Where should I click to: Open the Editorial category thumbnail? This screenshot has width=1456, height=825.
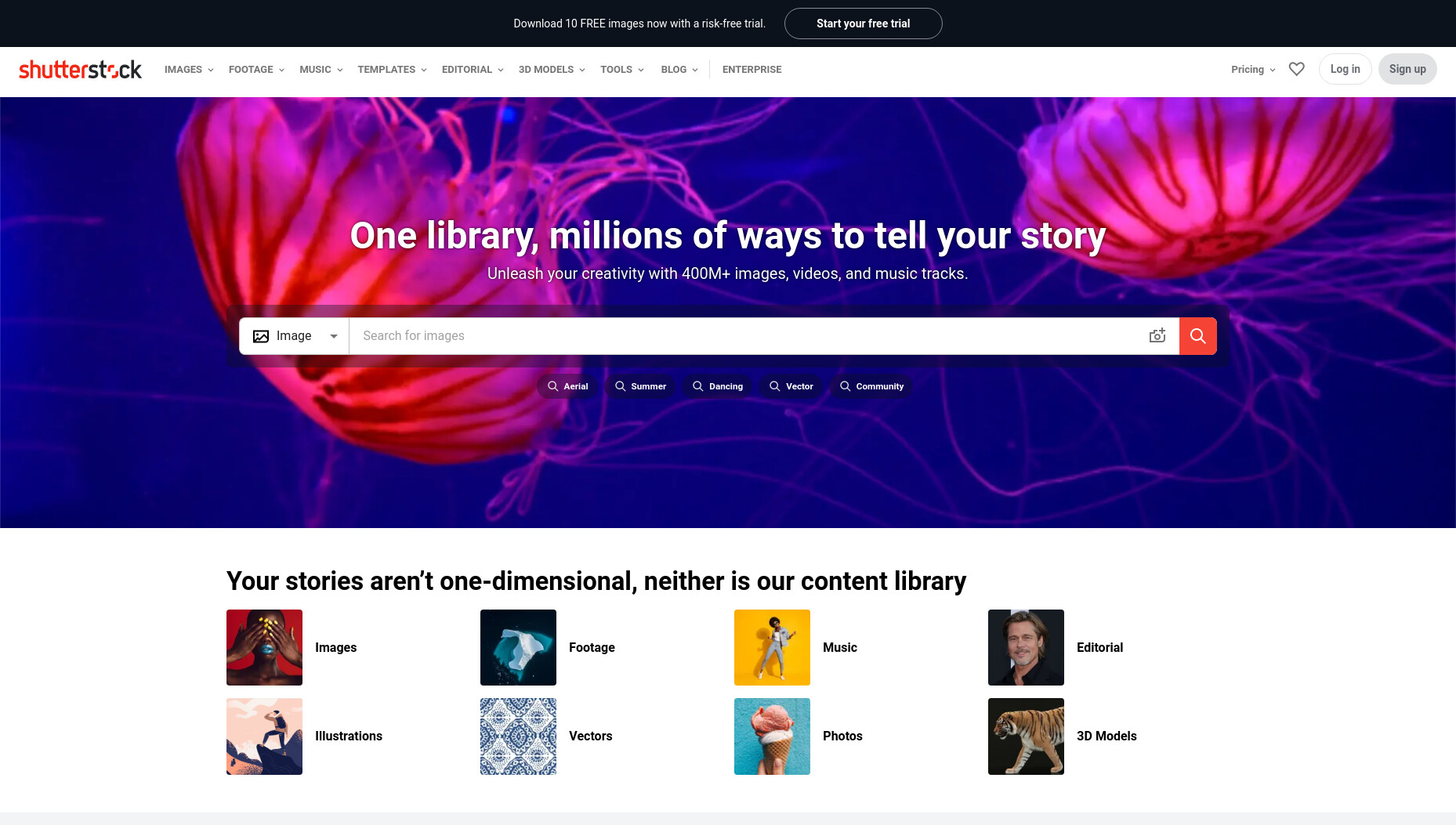coord(1026,647)
